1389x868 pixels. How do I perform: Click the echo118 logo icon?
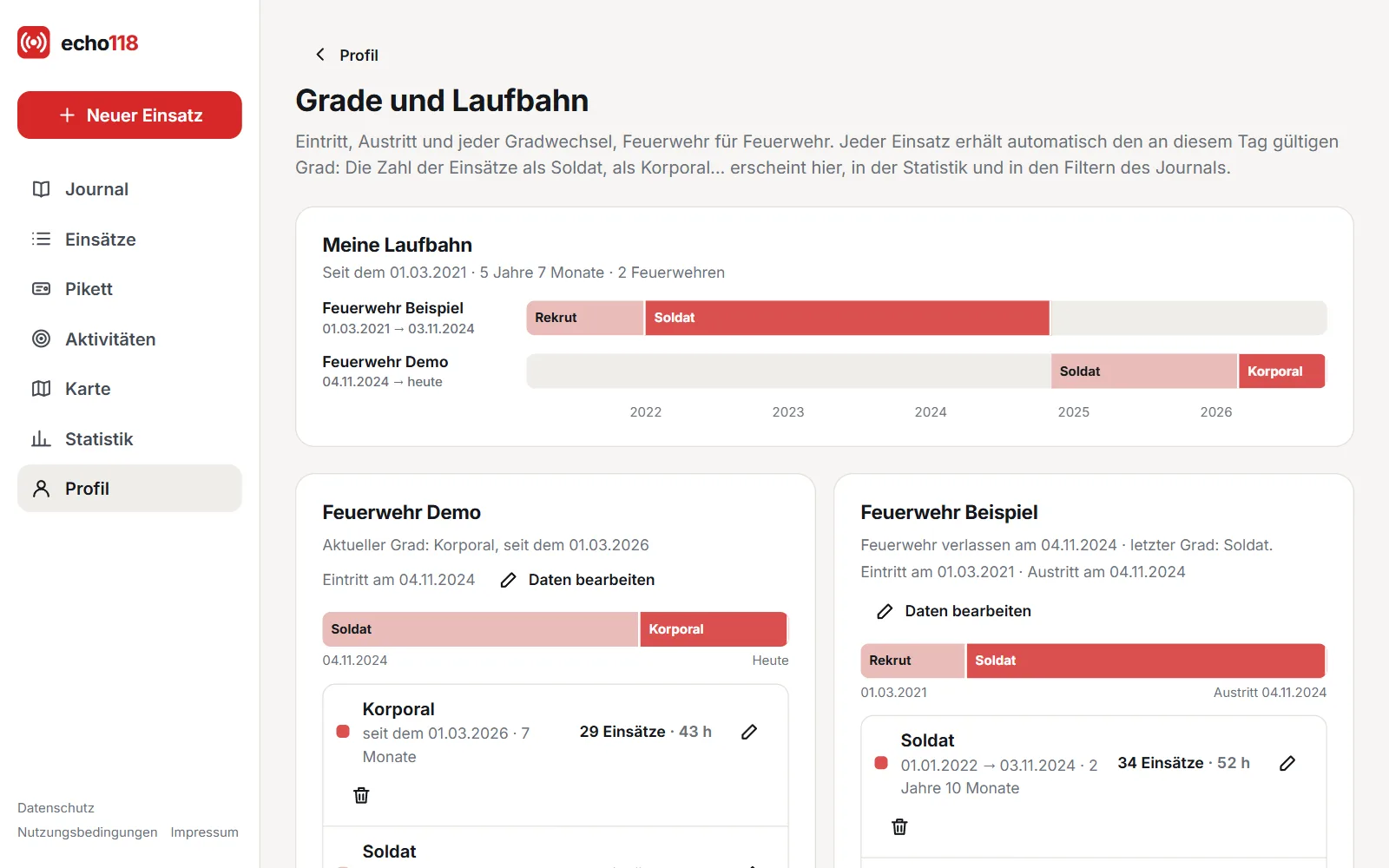pyautogui.click(x=34, y=43)
